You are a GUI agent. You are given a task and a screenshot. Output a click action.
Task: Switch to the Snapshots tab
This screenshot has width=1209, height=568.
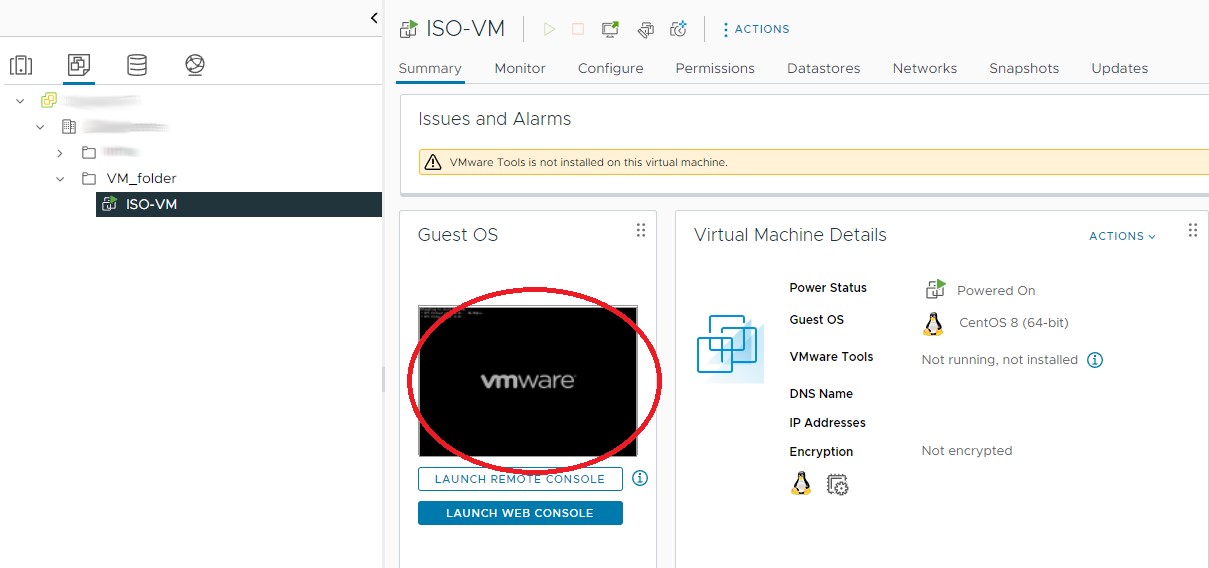click(1023, 68)
